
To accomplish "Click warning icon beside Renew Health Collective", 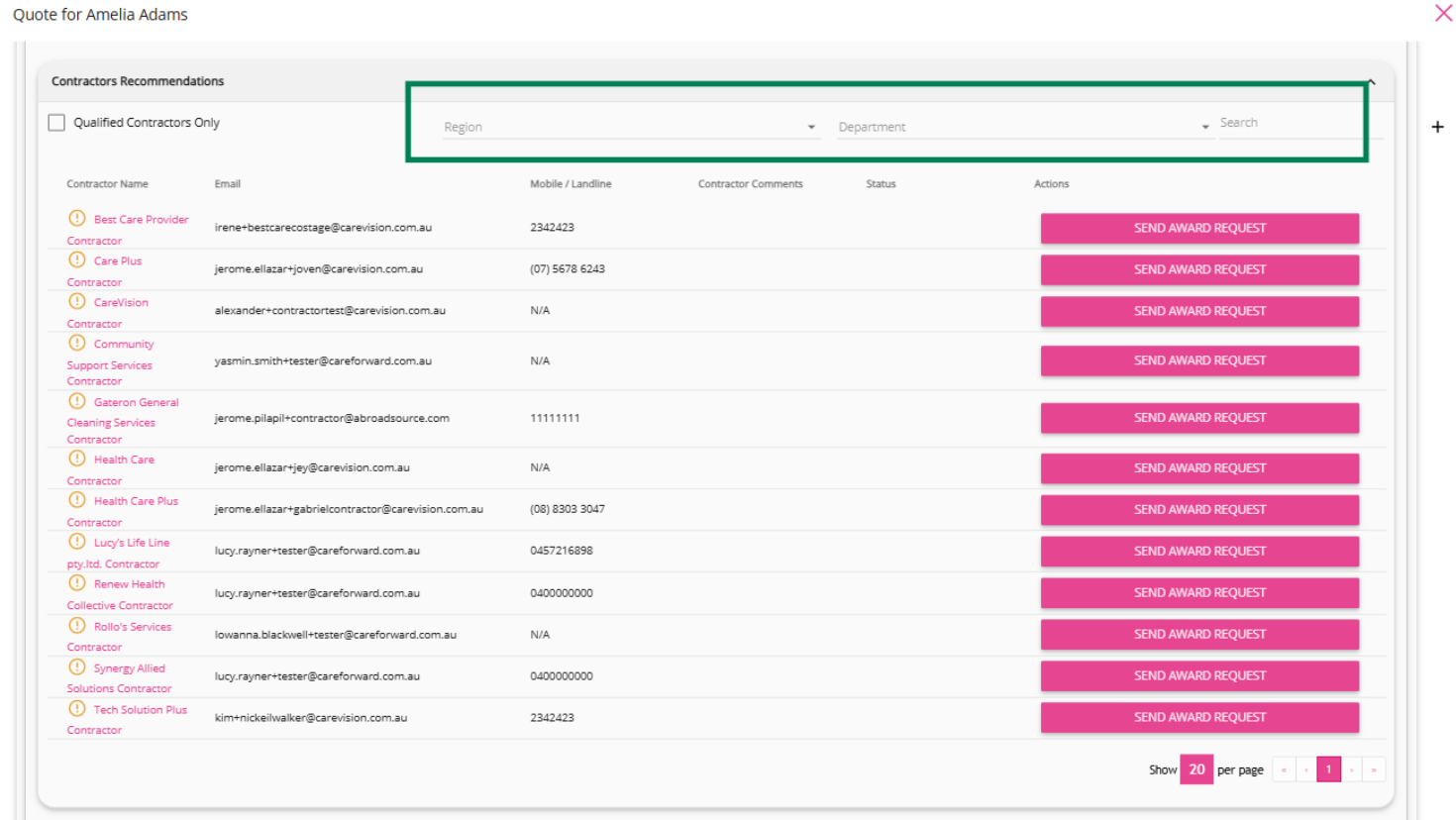I will [x=77, y=583].
